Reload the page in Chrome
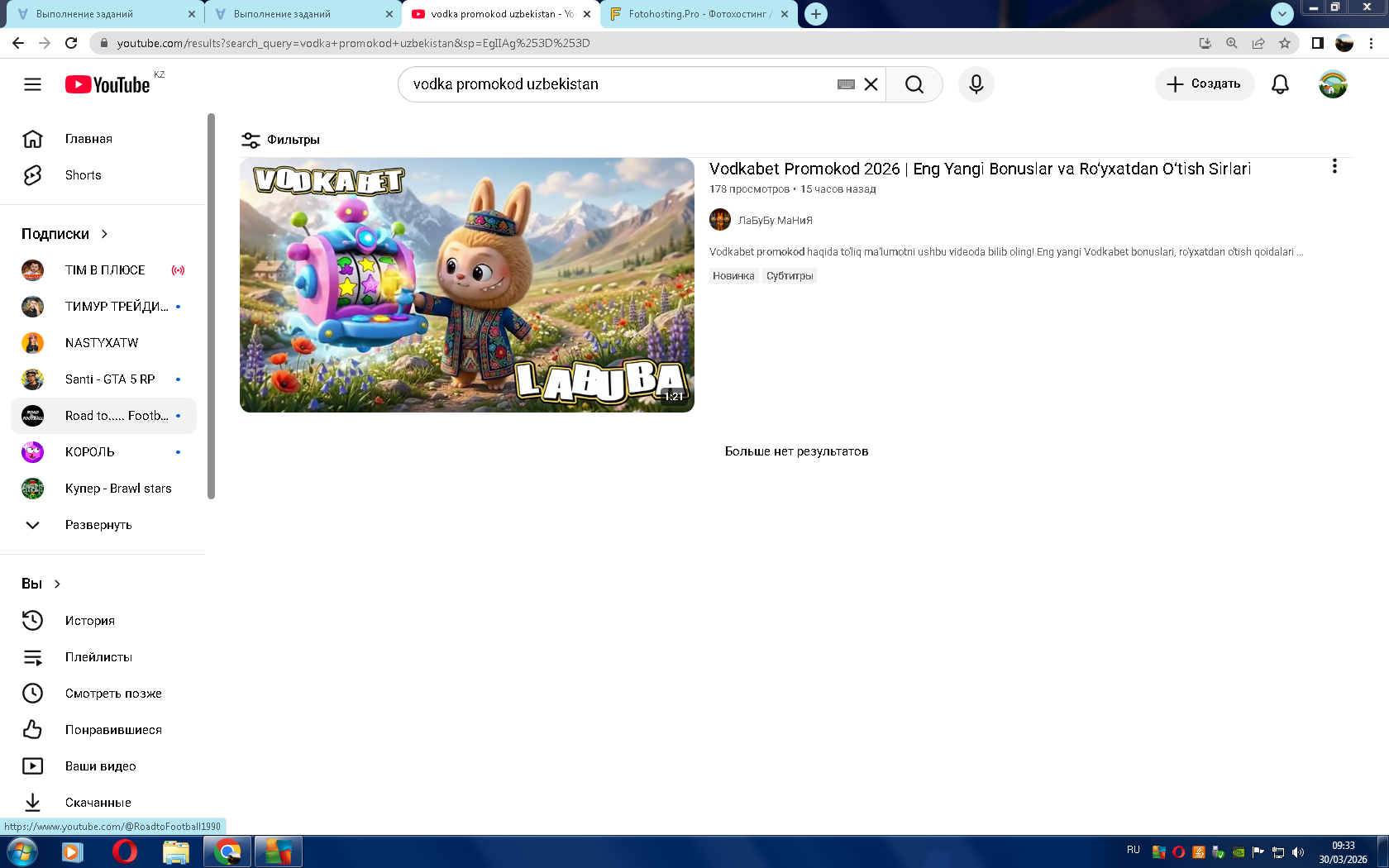 [71, 43]
